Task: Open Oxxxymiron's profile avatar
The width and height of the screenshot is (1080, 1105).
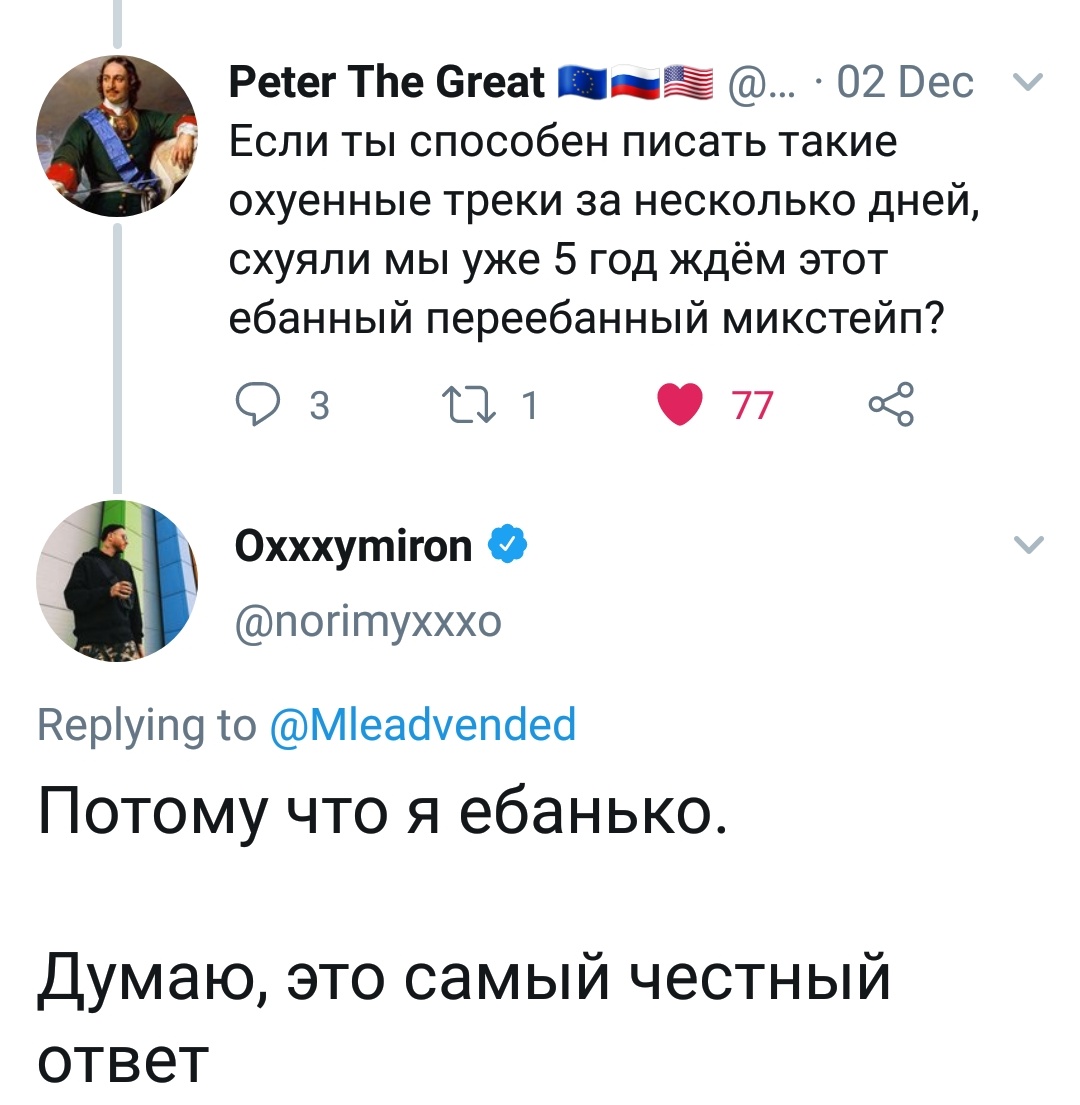Action: 117,580
